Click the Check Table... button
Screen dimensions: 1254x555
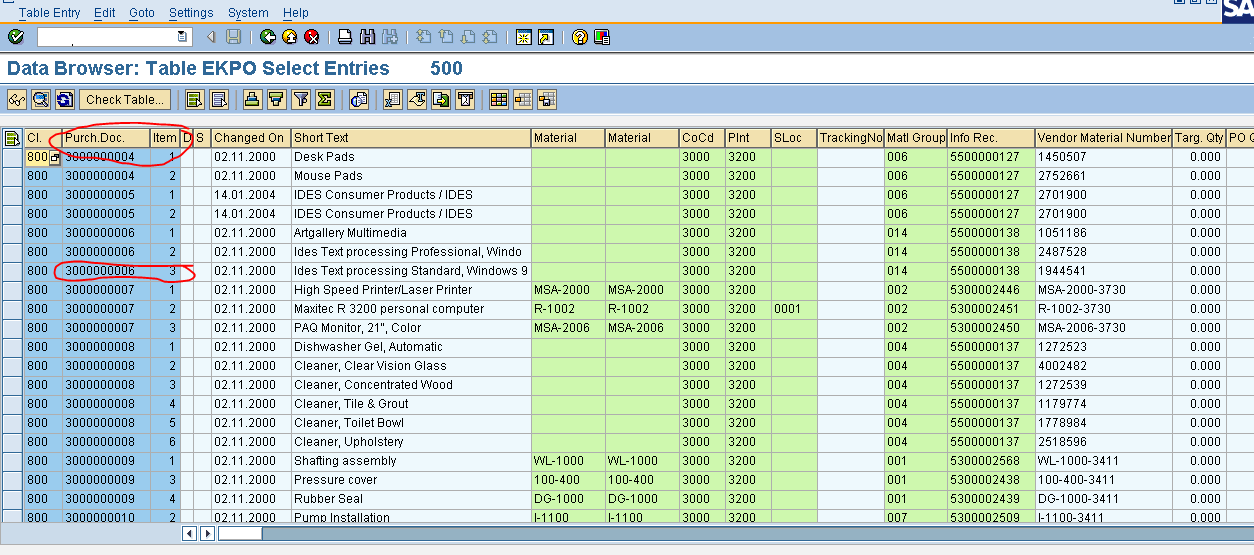124,100
